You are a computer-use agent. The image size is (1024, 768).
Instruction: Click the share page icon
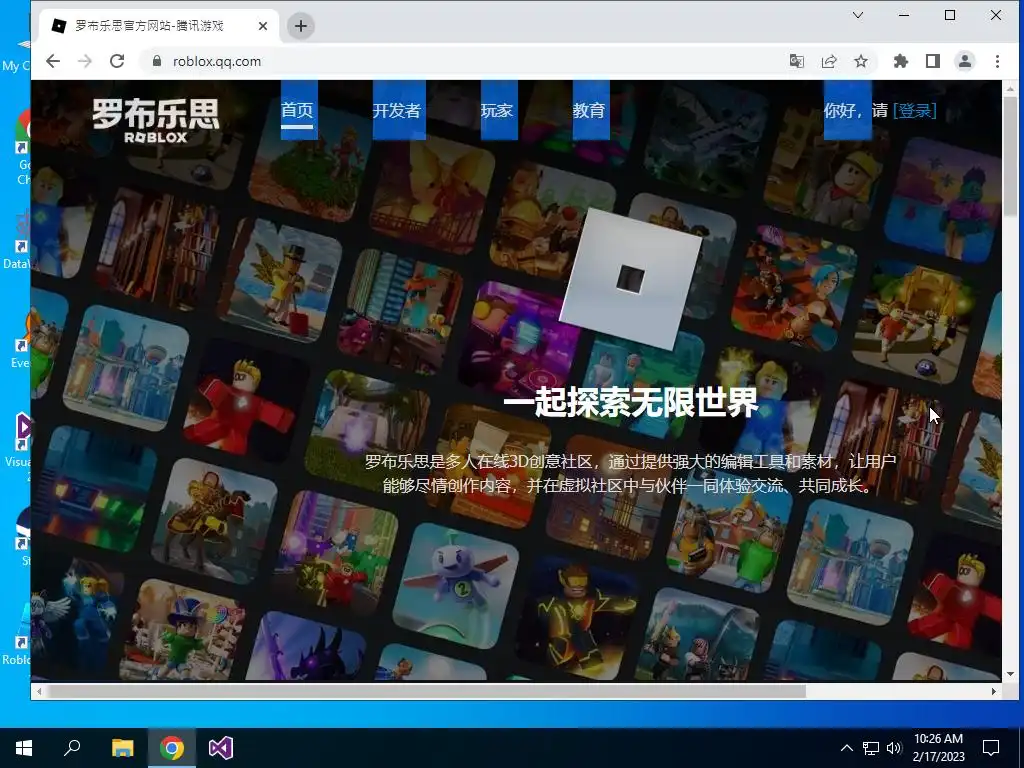(829, 61)
